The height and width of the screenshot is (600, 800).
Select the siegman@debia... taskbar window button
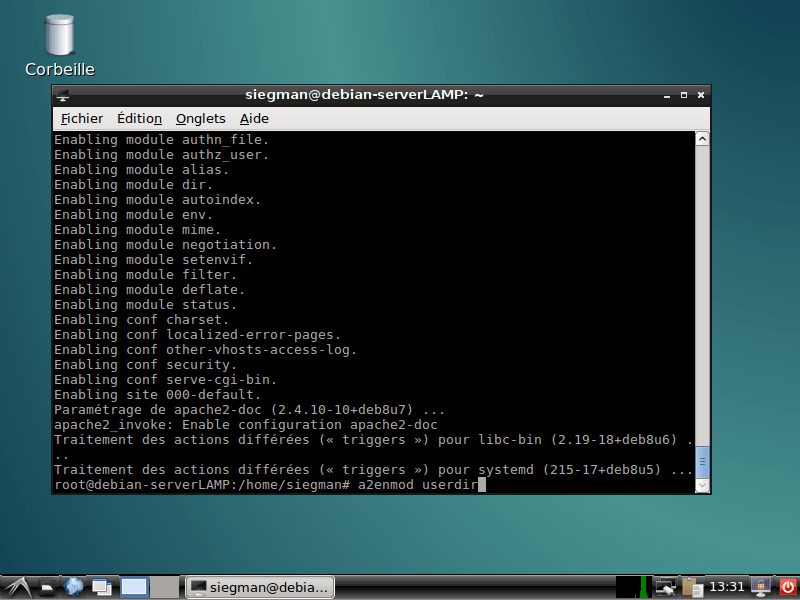click(259, 586)
